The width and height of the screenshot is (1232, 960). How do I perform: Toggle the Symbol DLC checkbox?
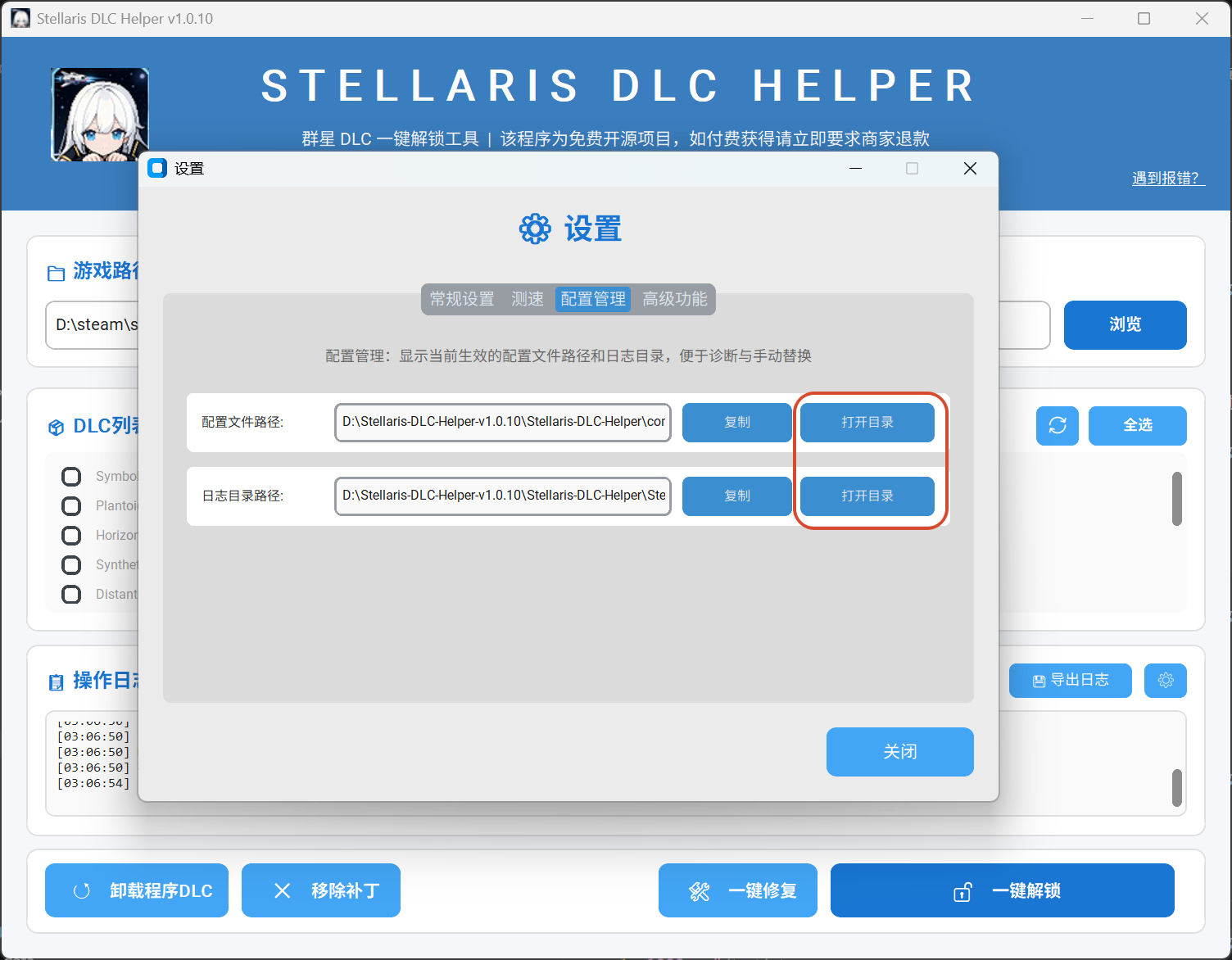72,477
